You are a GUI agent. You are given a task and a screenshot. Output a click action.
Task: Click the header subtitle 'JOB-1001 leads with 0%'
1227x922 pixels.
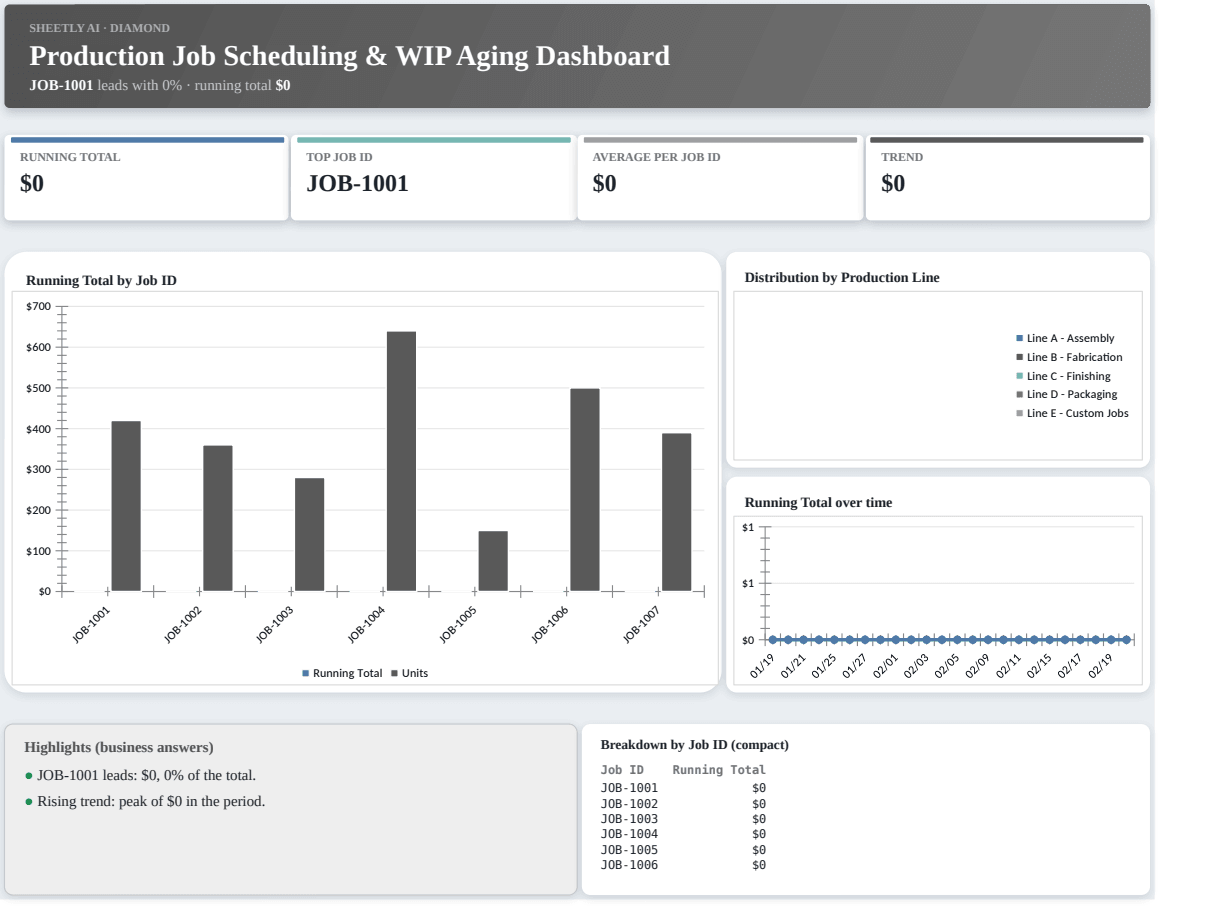[107, 85]
